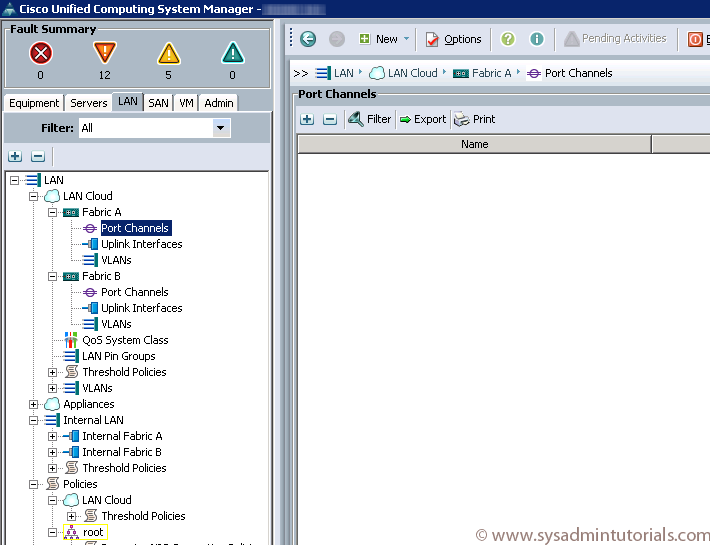Collapse the Policies node
The height and width of the screenshot is (545, 710).
[34, 484]
